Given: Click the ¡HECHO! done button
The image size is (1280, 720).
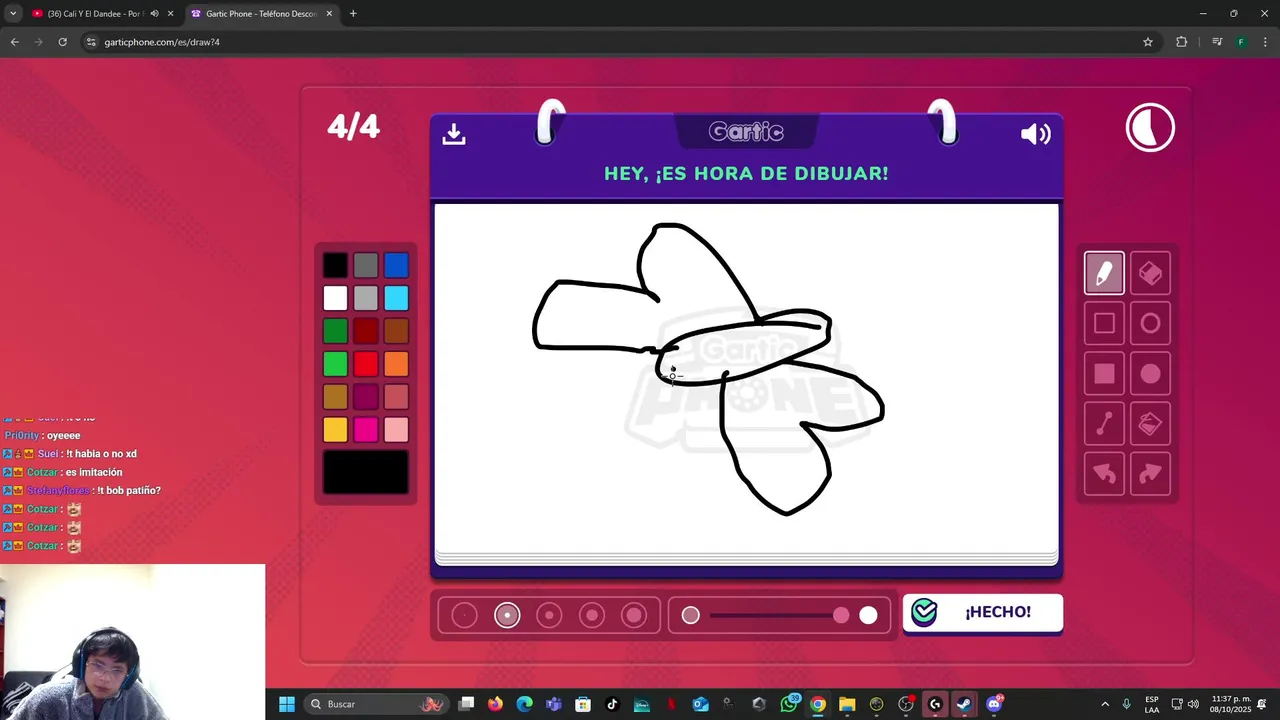Looking at the screenshot, I should tap(982, 612).
